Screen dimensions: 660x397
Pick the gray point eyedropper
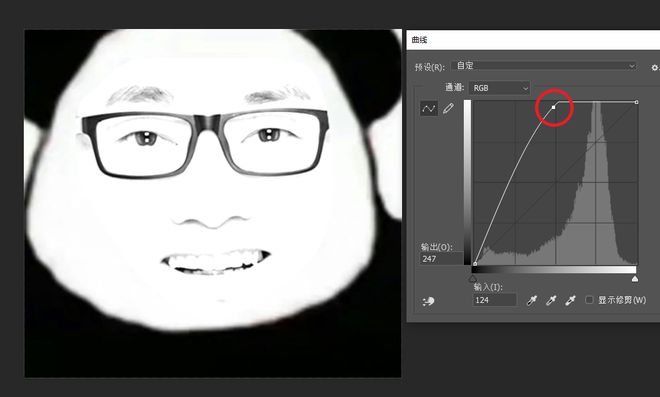[551, 300]
